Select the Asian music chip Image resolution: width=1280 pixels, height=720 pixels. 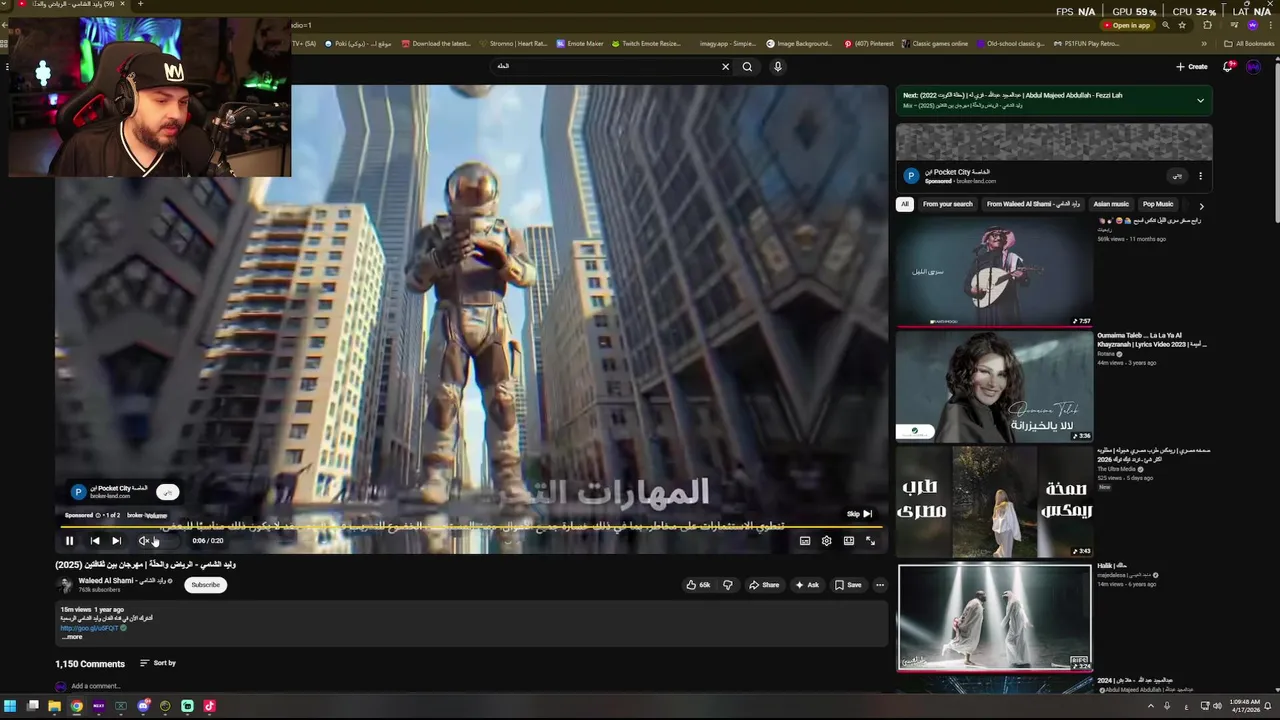[x=1111, y=204]
